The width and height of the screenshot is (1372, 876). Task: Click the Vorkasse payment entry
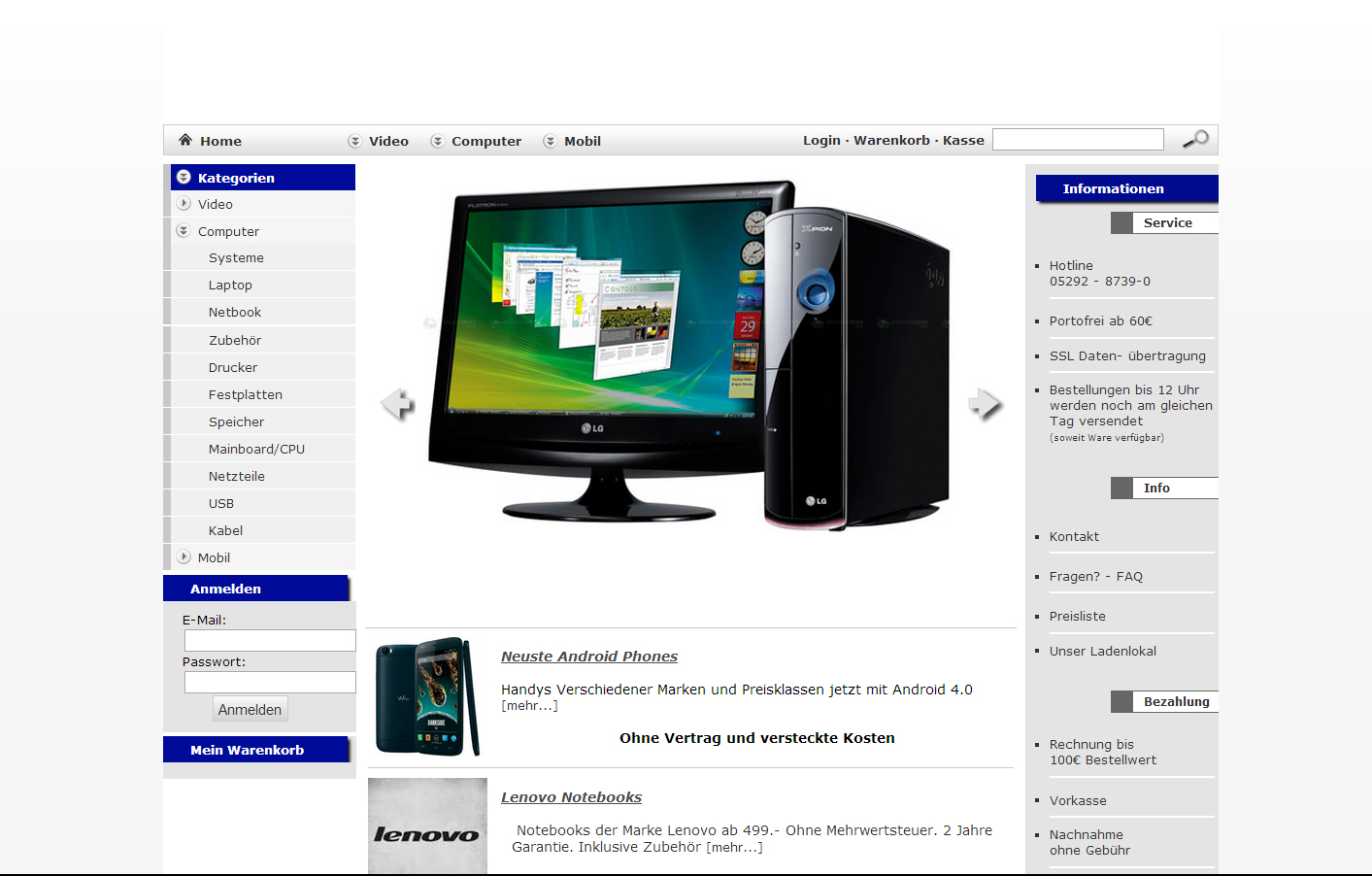[1078, 800]
